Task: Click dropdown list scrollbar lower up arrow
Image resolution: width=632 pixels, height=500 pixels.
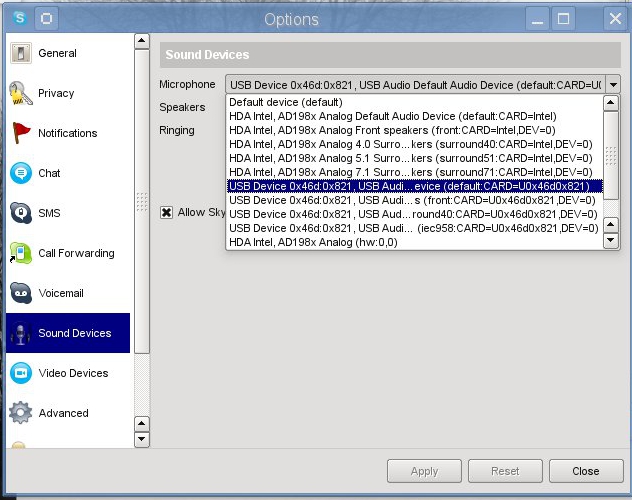Action: [611, 225]
